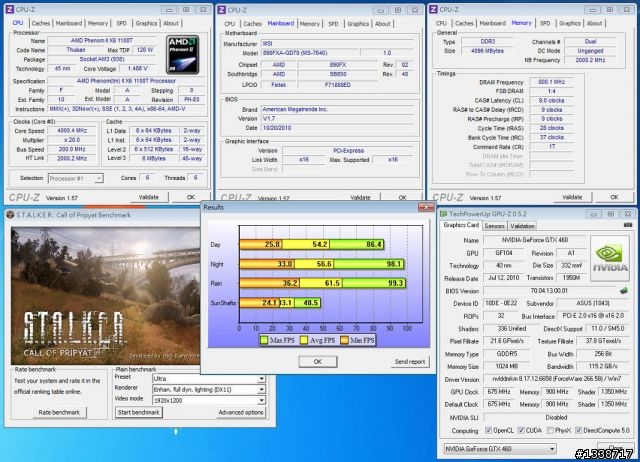
Task: Click the AMD Phenom II processor logo
Action: pyautogui.click(x=183, y=55)
